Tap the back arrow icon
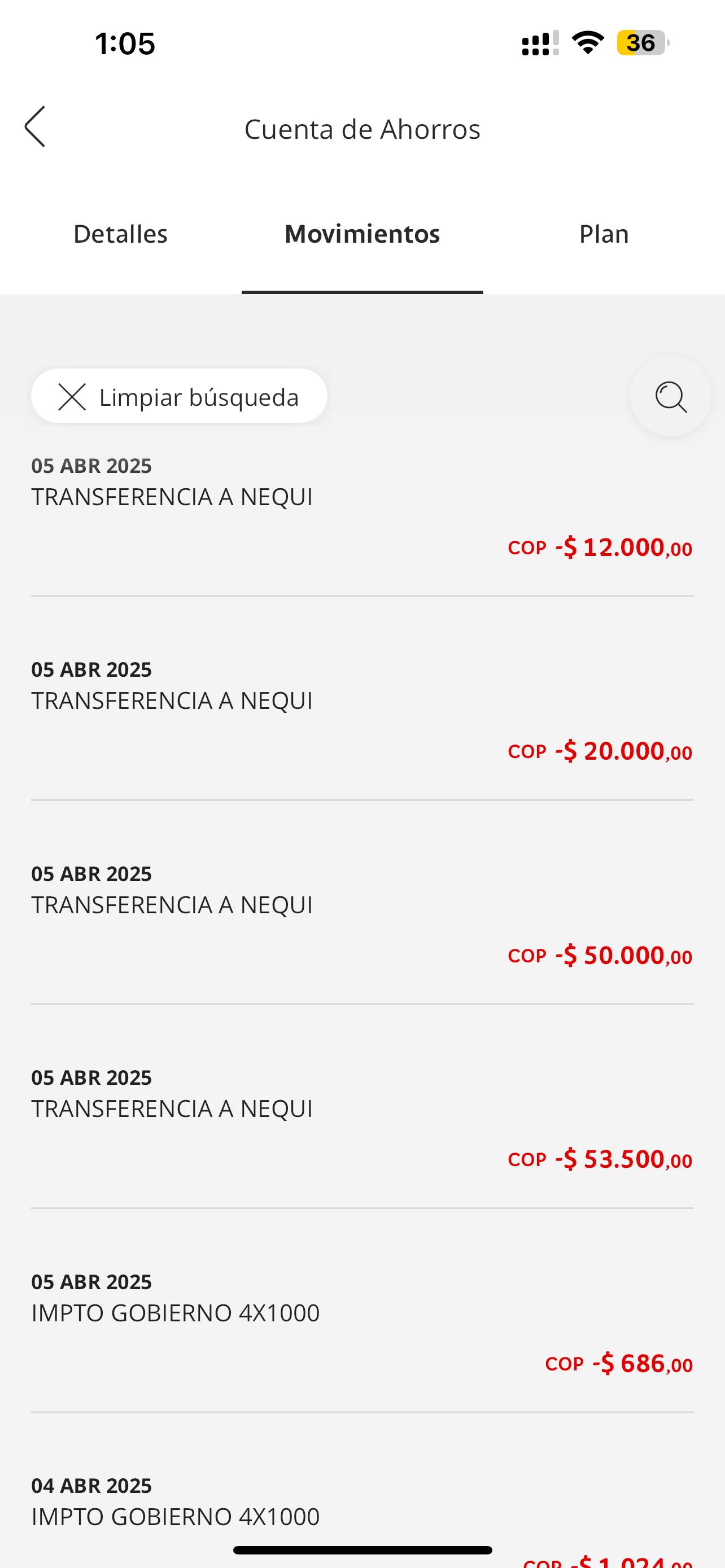Image resolution: width=725 pixels, height=1568 pixels. pyautogui.click(x=36, y=126)
